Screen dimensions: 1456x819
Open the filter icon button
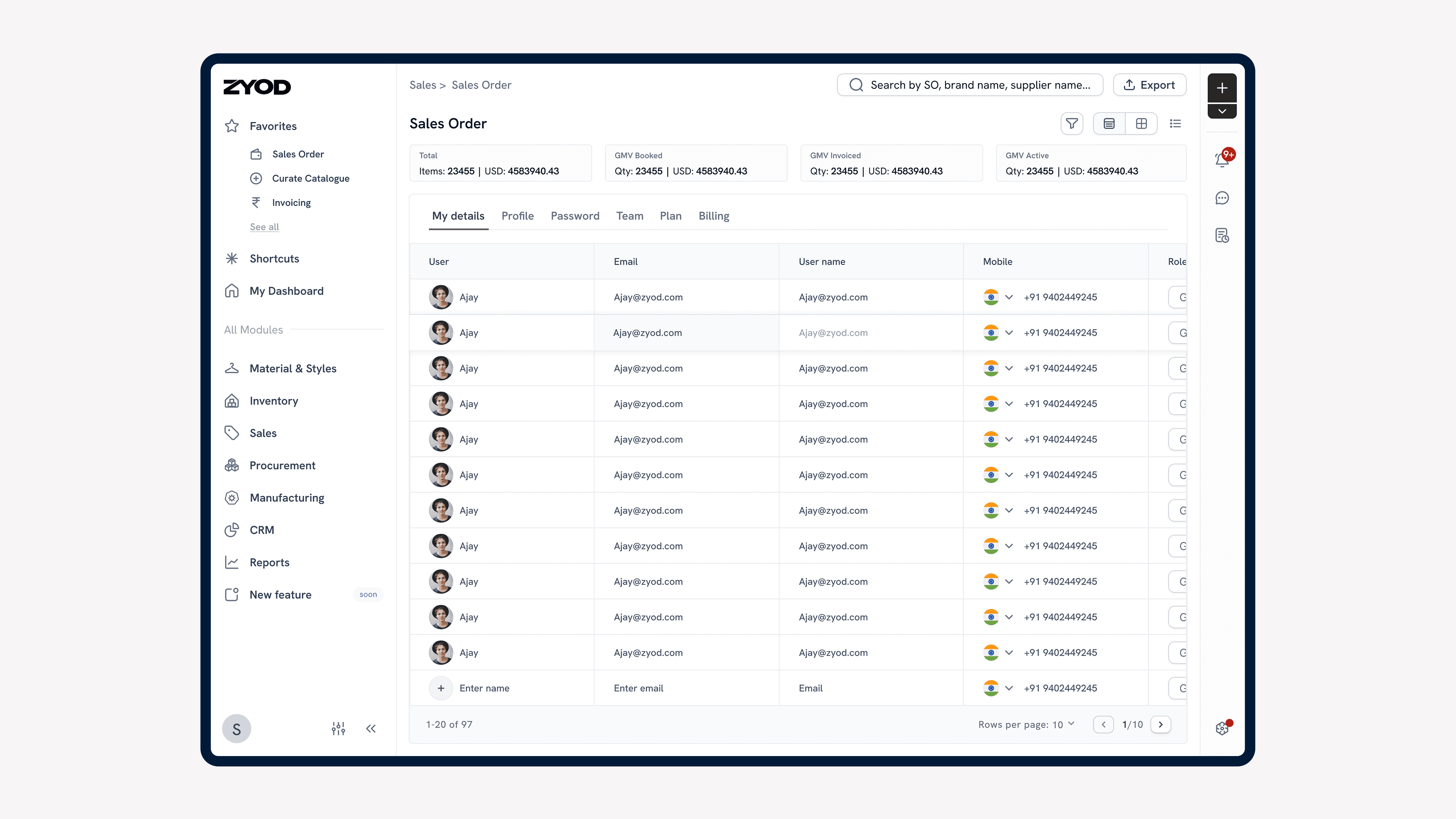coord(1072,123)
